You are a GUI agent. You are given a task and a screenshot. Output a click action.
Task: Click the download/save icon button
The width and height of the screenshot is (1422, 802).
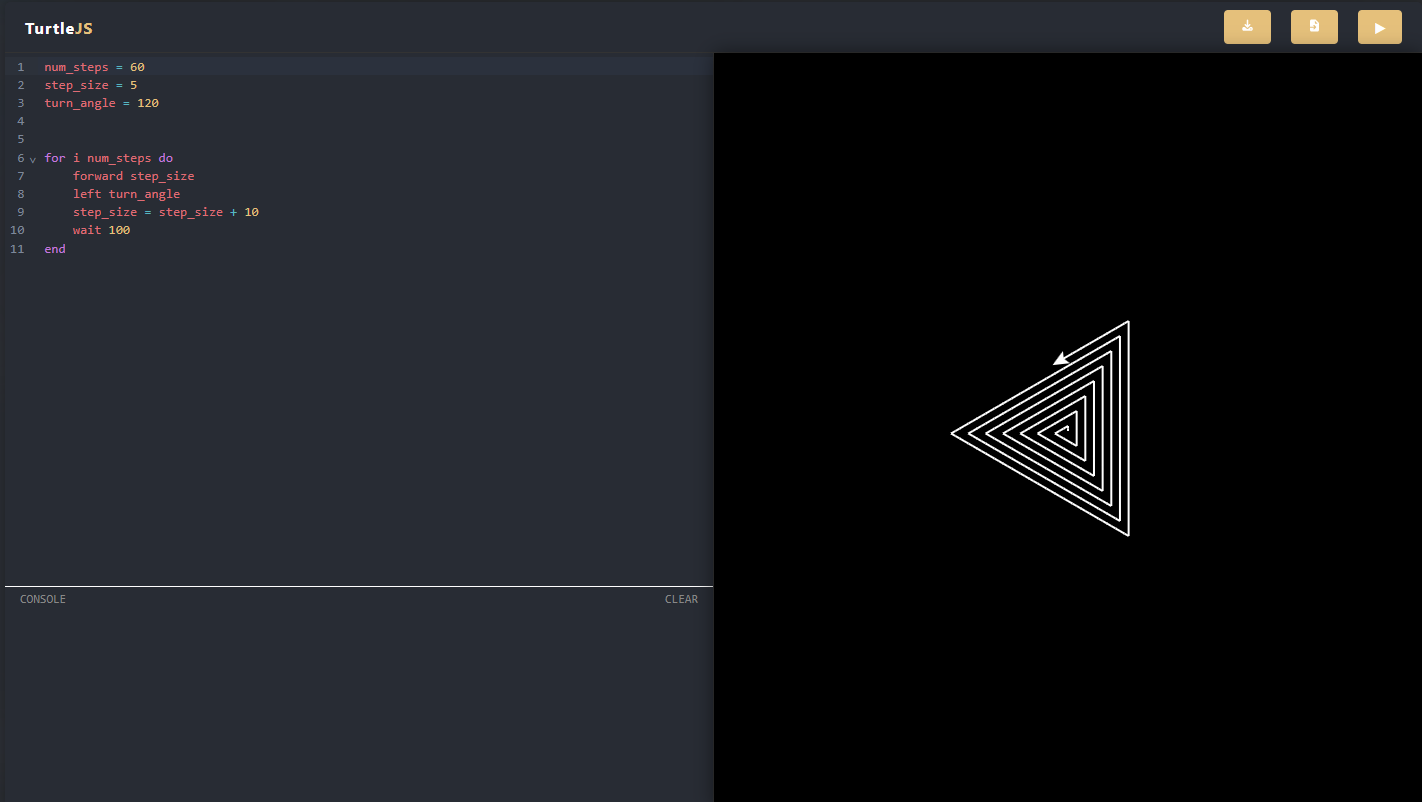(1247, 27)
